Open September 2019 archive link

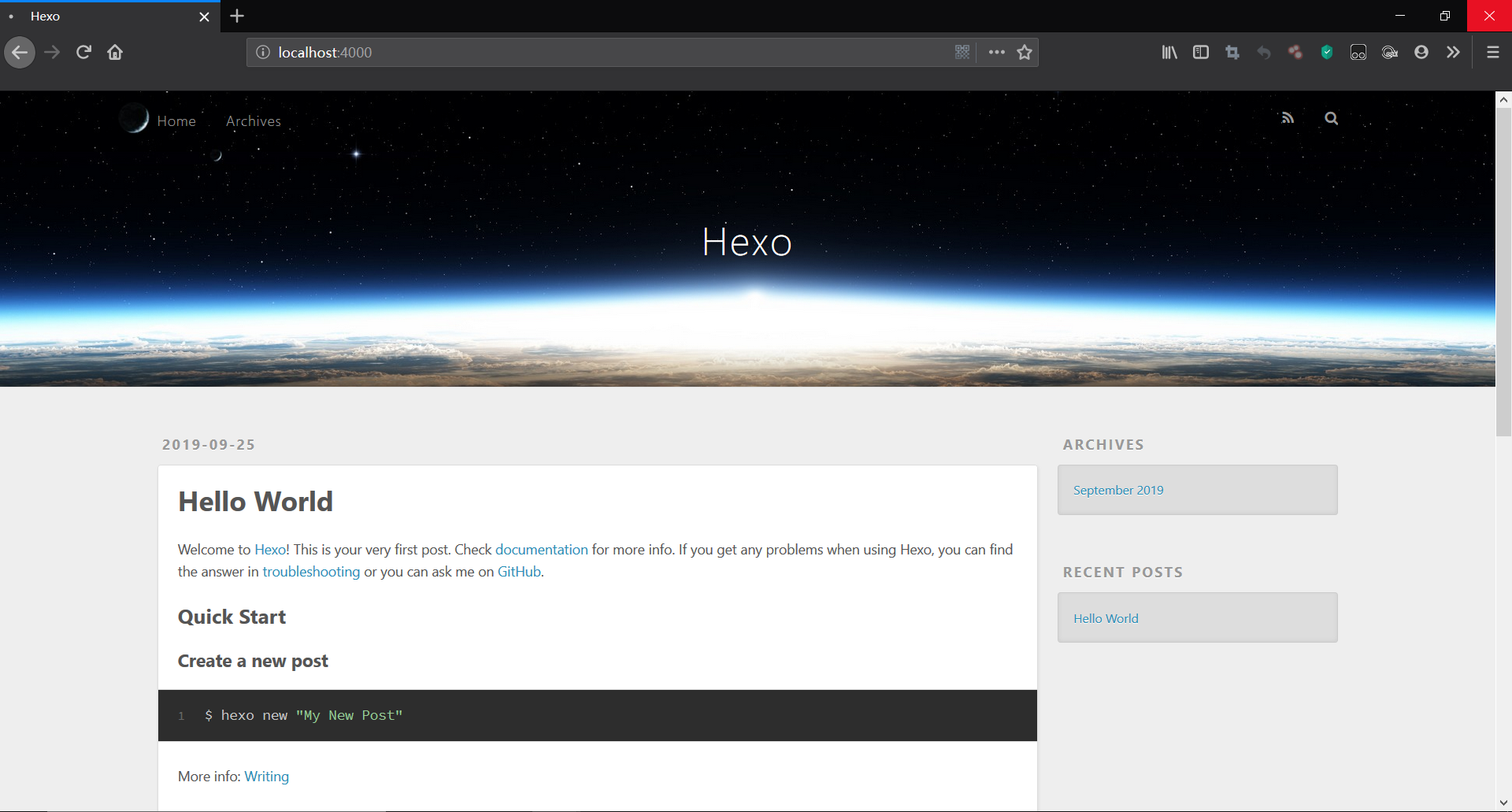[x=1118, y=490]
